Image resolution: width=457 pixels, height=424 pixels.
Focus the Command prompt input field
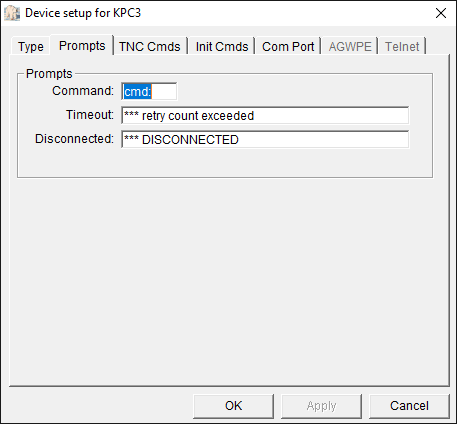(149, 91)
